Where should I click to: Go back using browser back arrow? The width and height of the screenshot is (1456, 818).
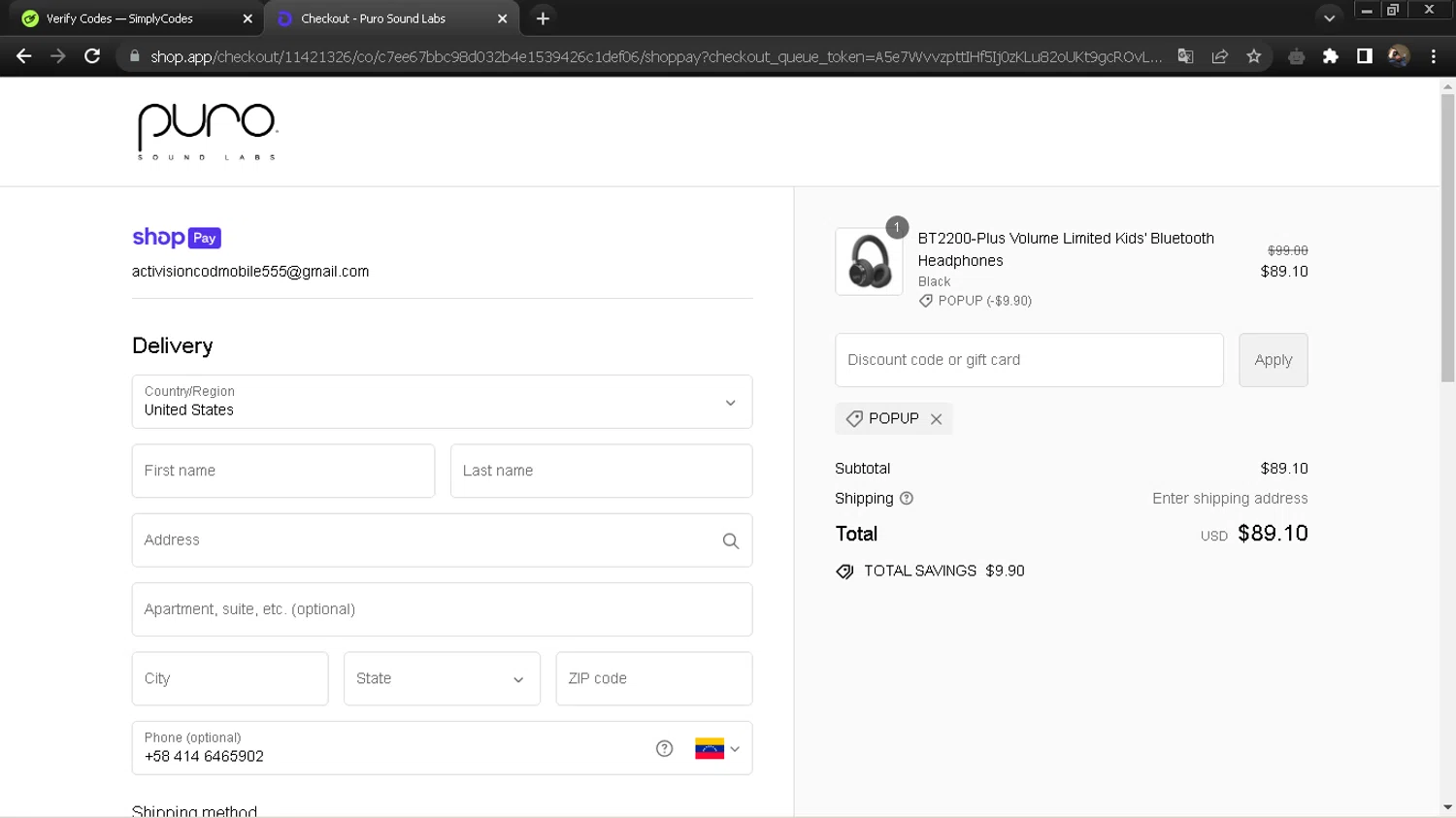click(x=23, y=56)
